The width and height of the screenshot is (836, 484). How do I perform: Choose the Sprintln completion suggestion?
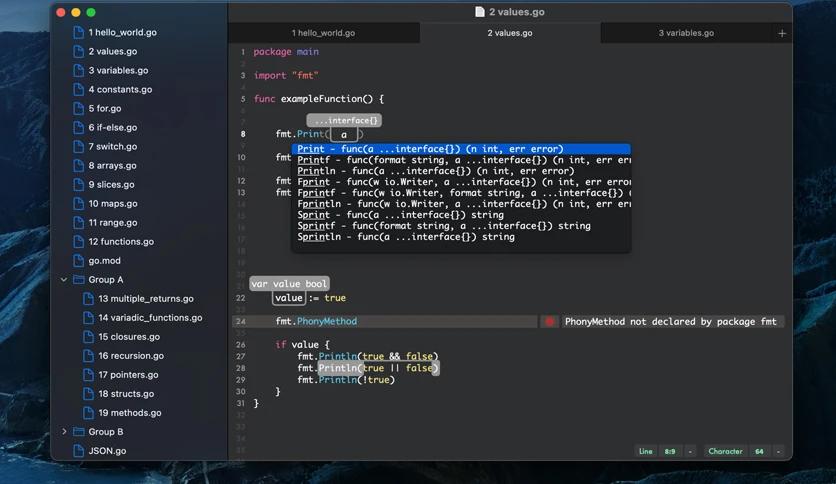[461, 237]
